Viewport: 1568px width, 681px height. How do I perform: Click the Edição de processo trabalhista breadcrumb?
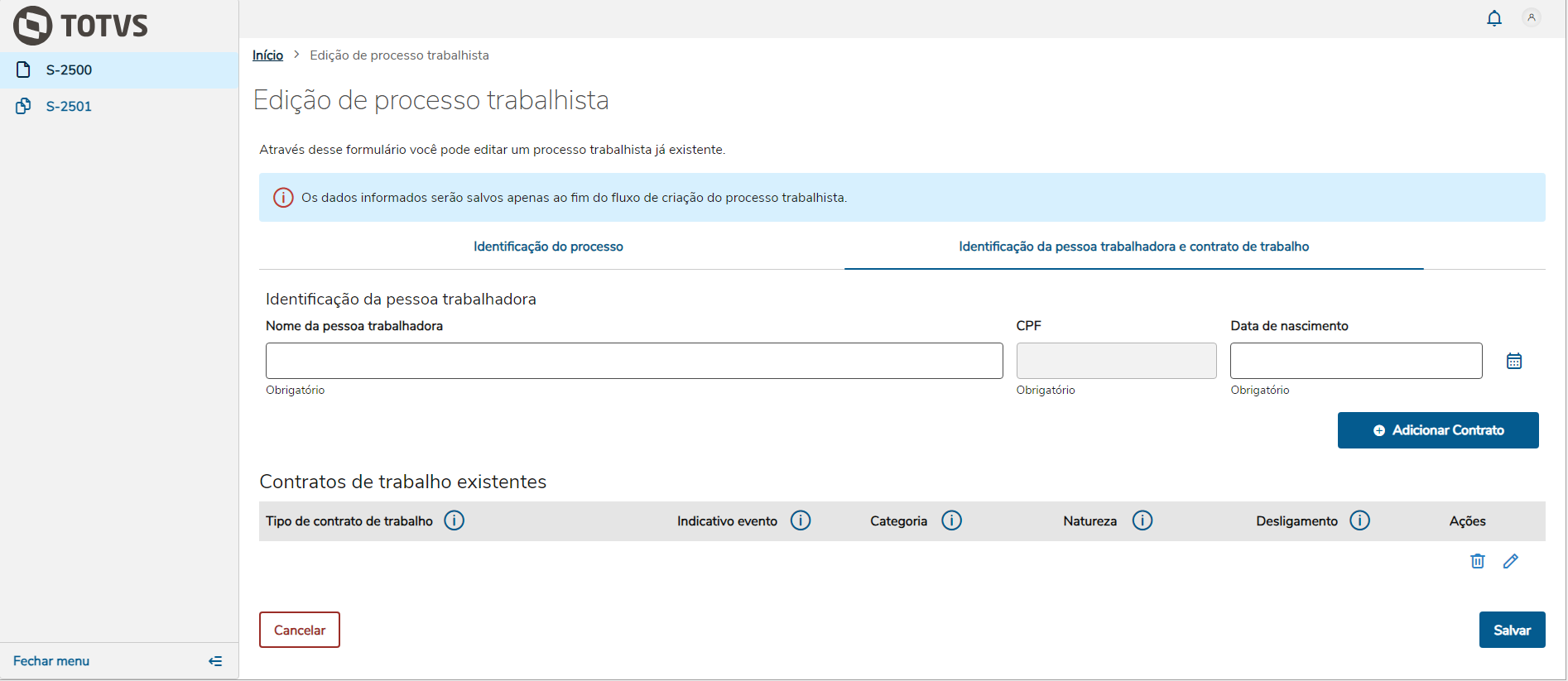[399, 55]
